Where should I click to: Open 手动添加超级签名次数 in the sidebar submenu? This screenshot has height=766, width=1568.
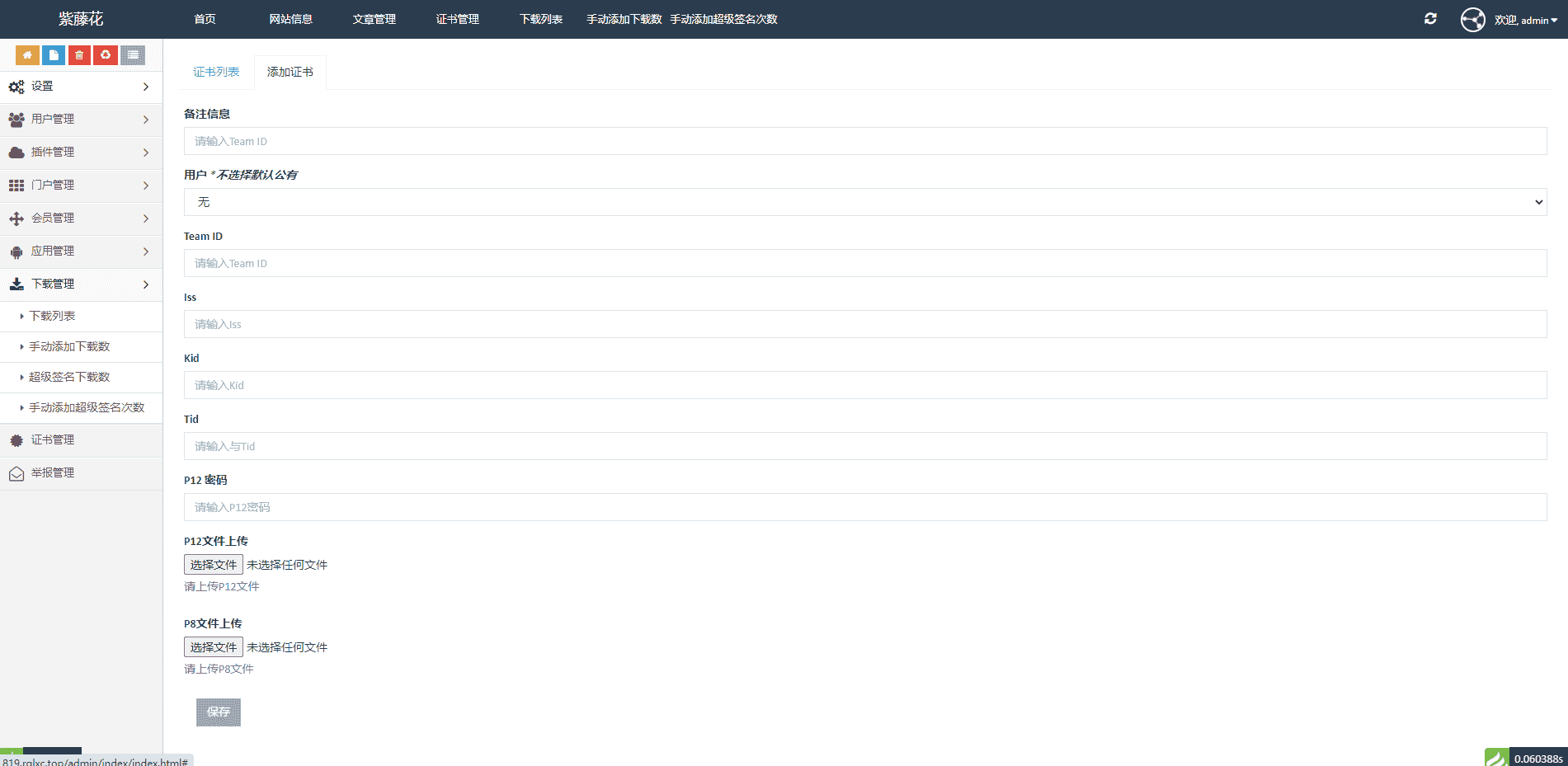tap(87, 407)
